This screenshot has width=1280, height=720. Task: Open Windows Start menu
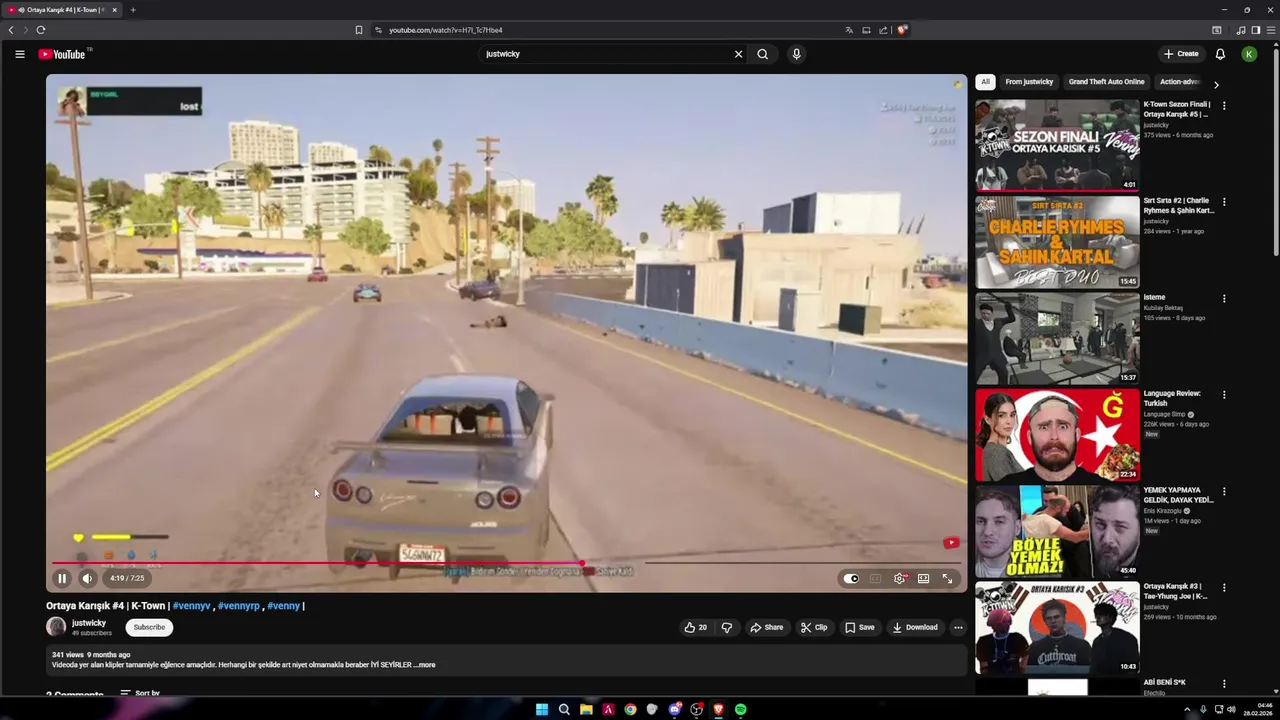pyautogui.click(x=541, y=709)
